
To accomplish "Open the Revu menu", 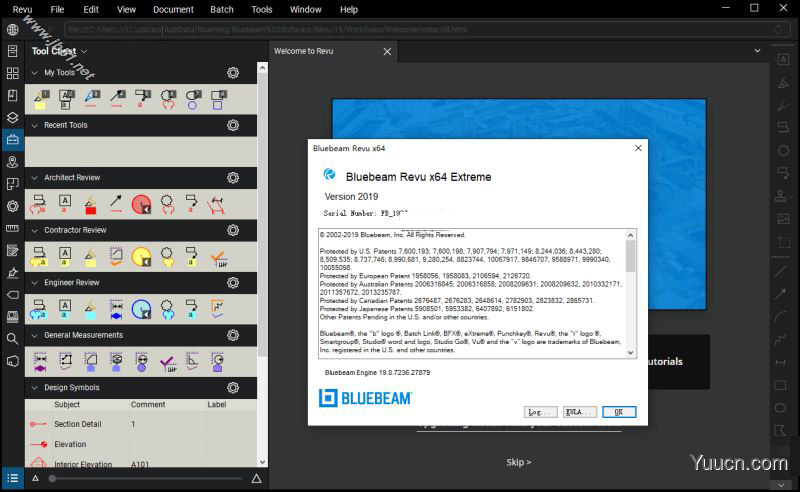I will click(x=22, y=9).
